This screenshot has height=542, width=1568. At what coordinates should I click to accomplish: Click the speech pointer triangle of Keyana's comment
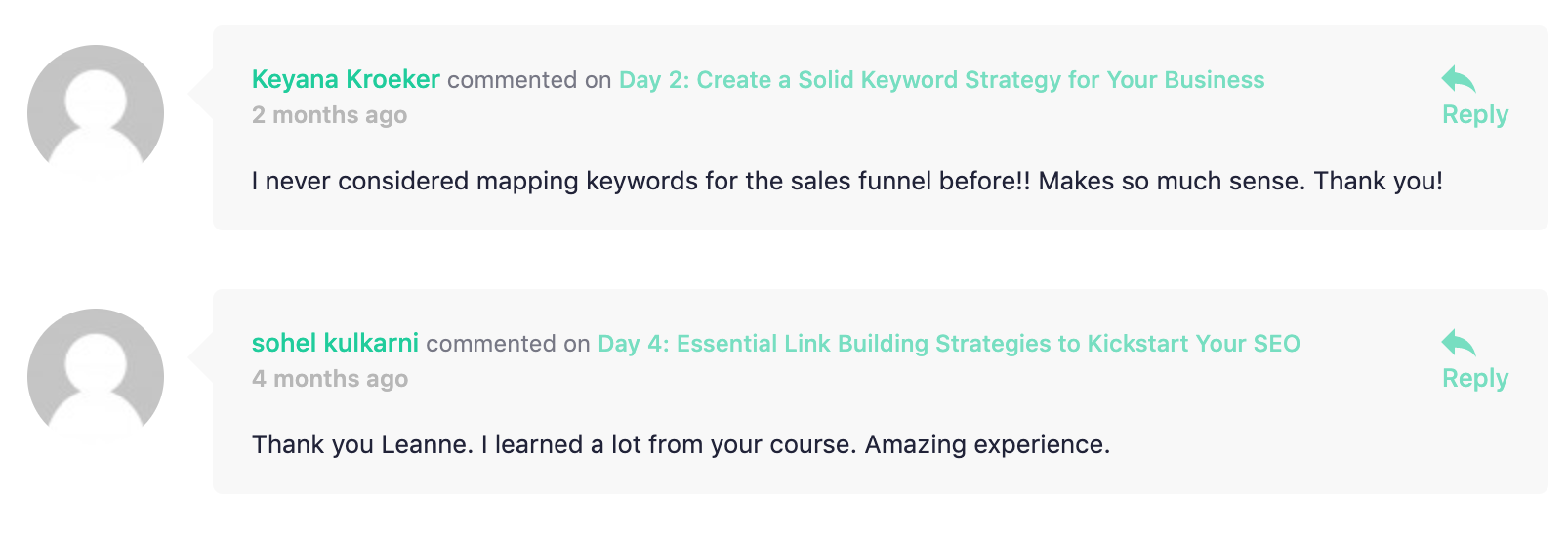(x=201, y=95)
